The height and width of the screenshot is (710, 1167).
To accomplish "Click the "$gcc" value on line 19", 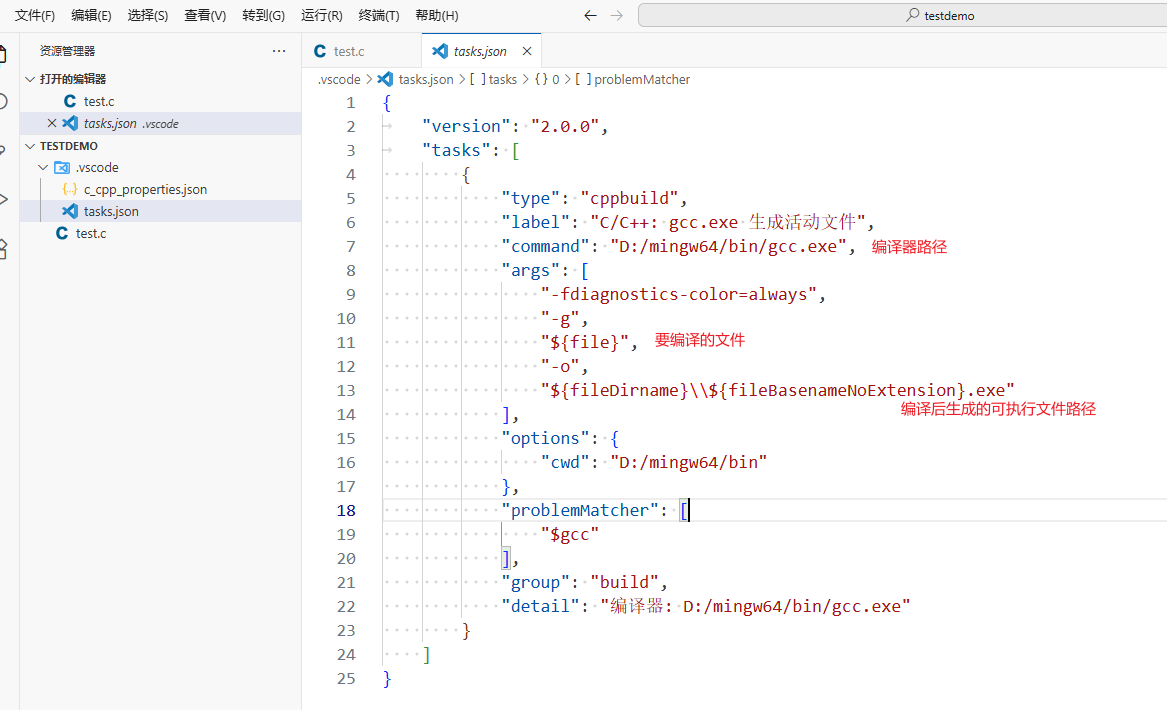I will pos(569,534).
